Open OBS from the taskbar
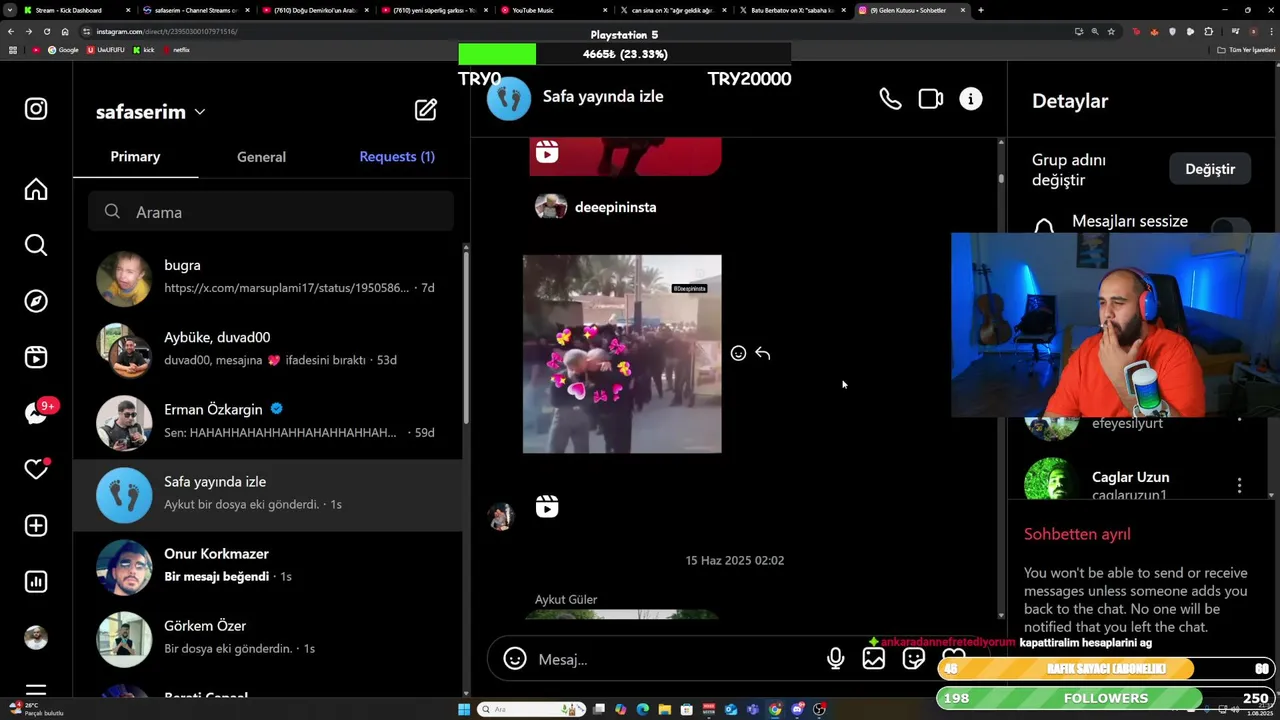This screenshot has width=1280, height=720. point(819,710)
